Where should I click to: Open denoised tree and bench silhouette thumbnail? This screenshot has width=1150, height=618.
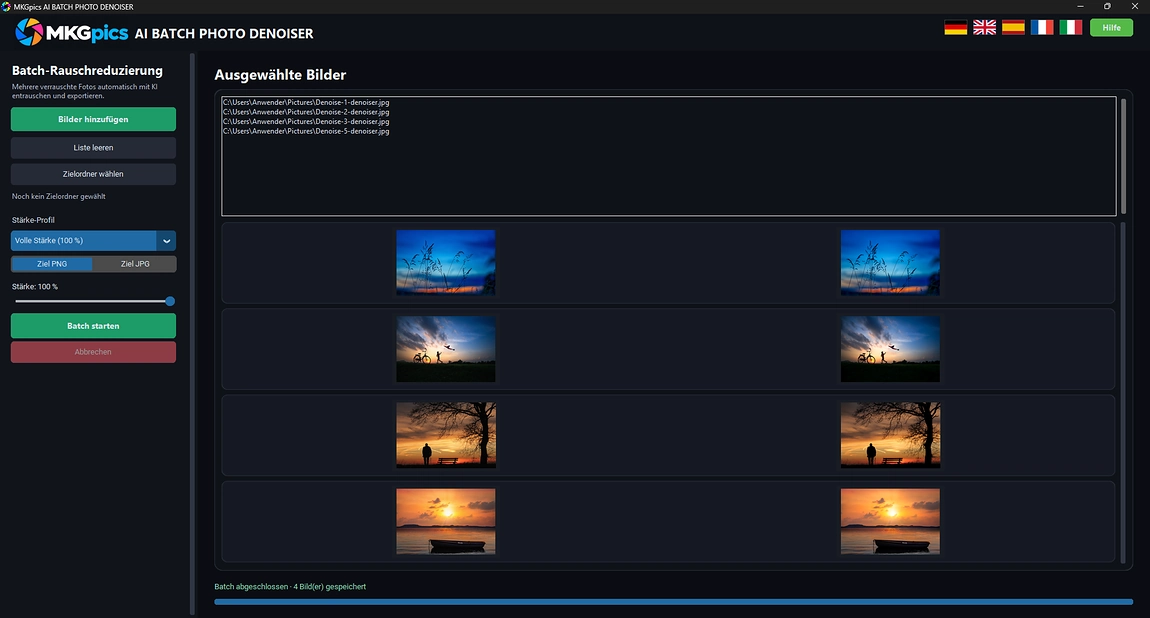tap(890, 435)
